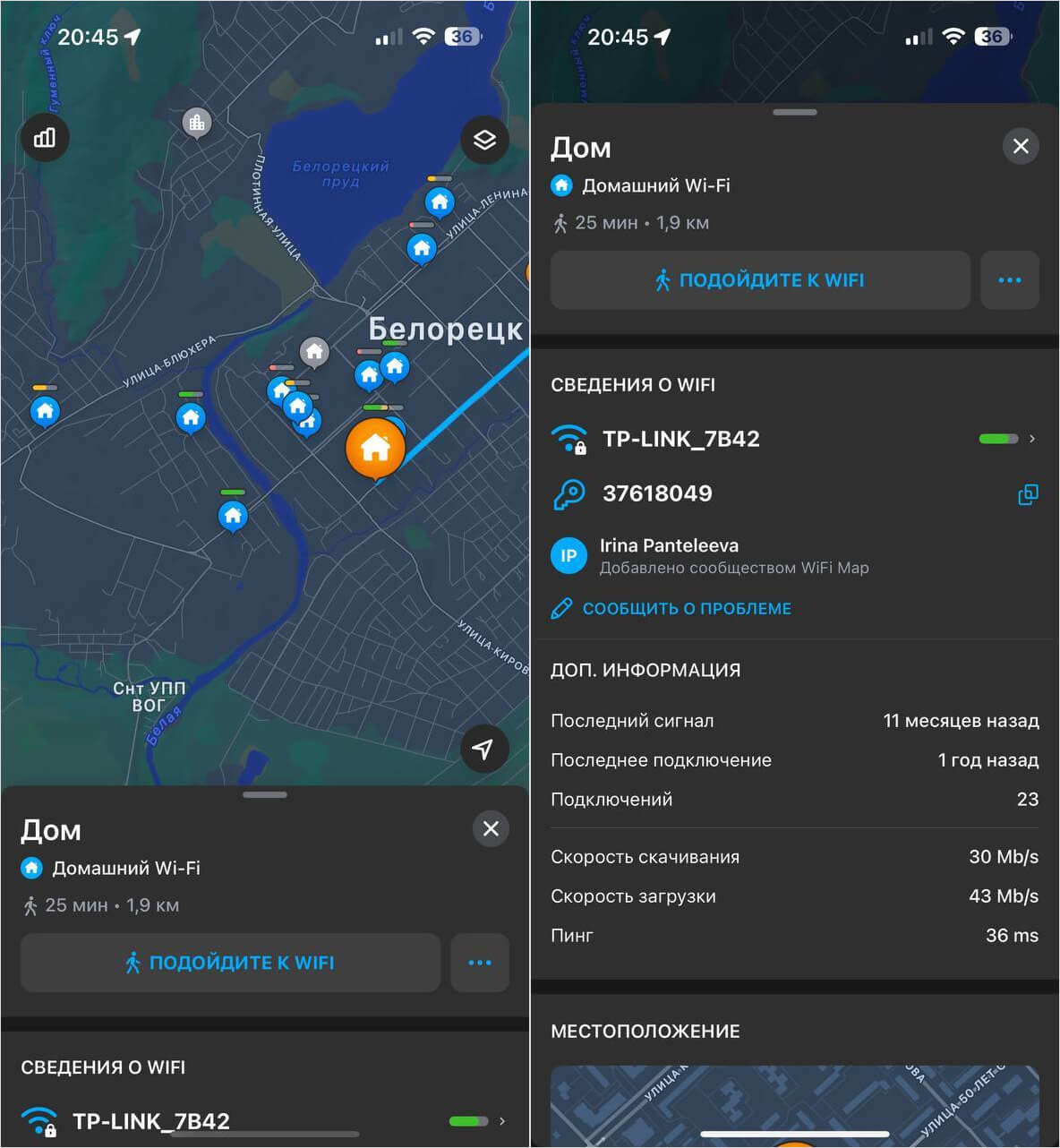Tap the key icon next to the password
The height and width of the screenshot is (1148, 1060).
[x=568, y=493]
